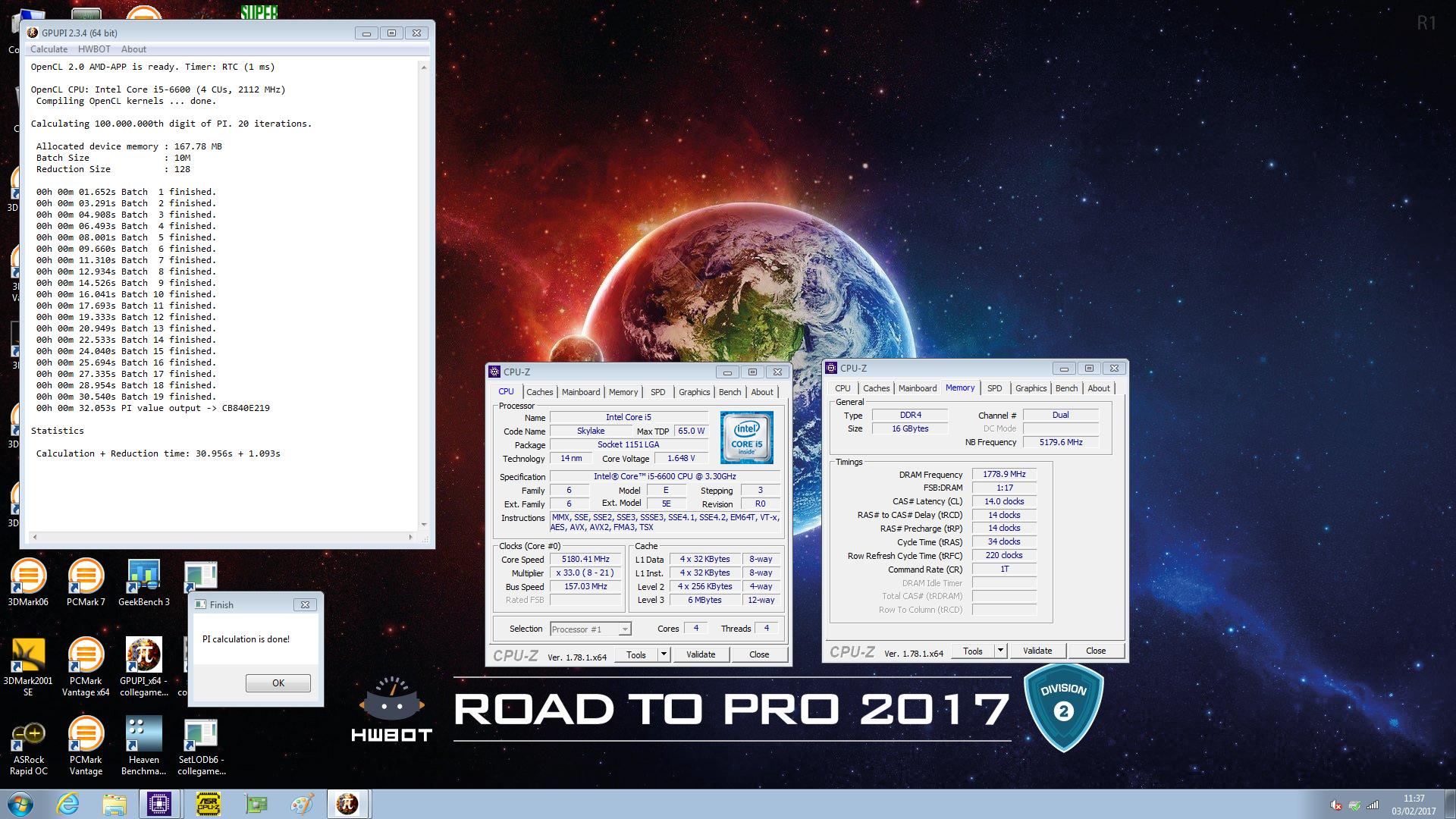Image resolution: width=1456 pixels, height=819 pixels.
Task: Click the PI value output line
Action: (153, 408)
